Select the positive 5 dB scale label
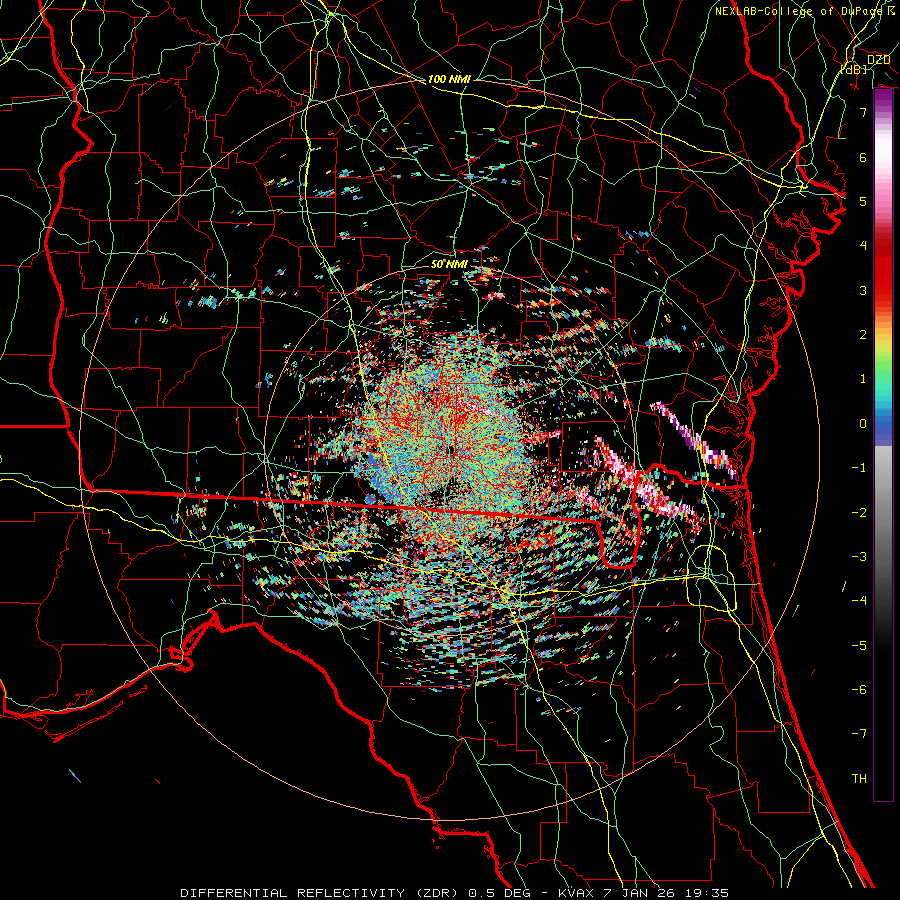 [x=863, y=201]
